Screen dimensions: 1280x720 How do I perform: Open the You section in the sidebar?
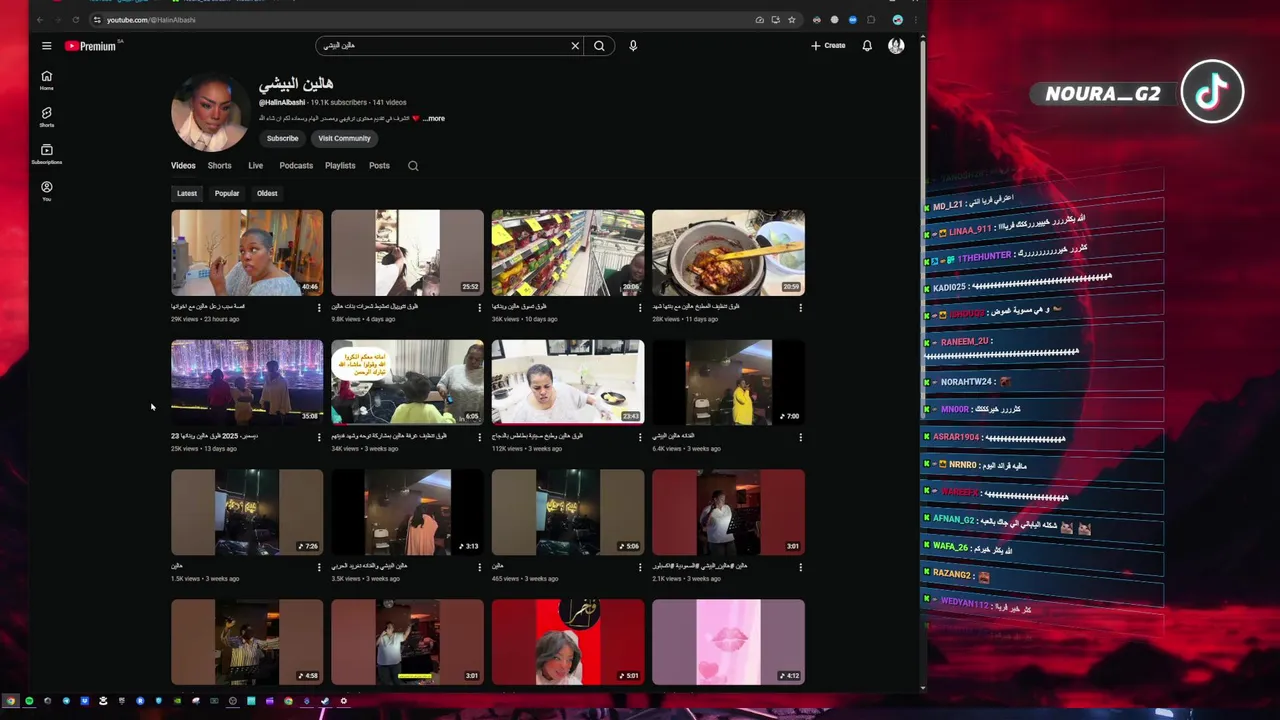[46, 191]
